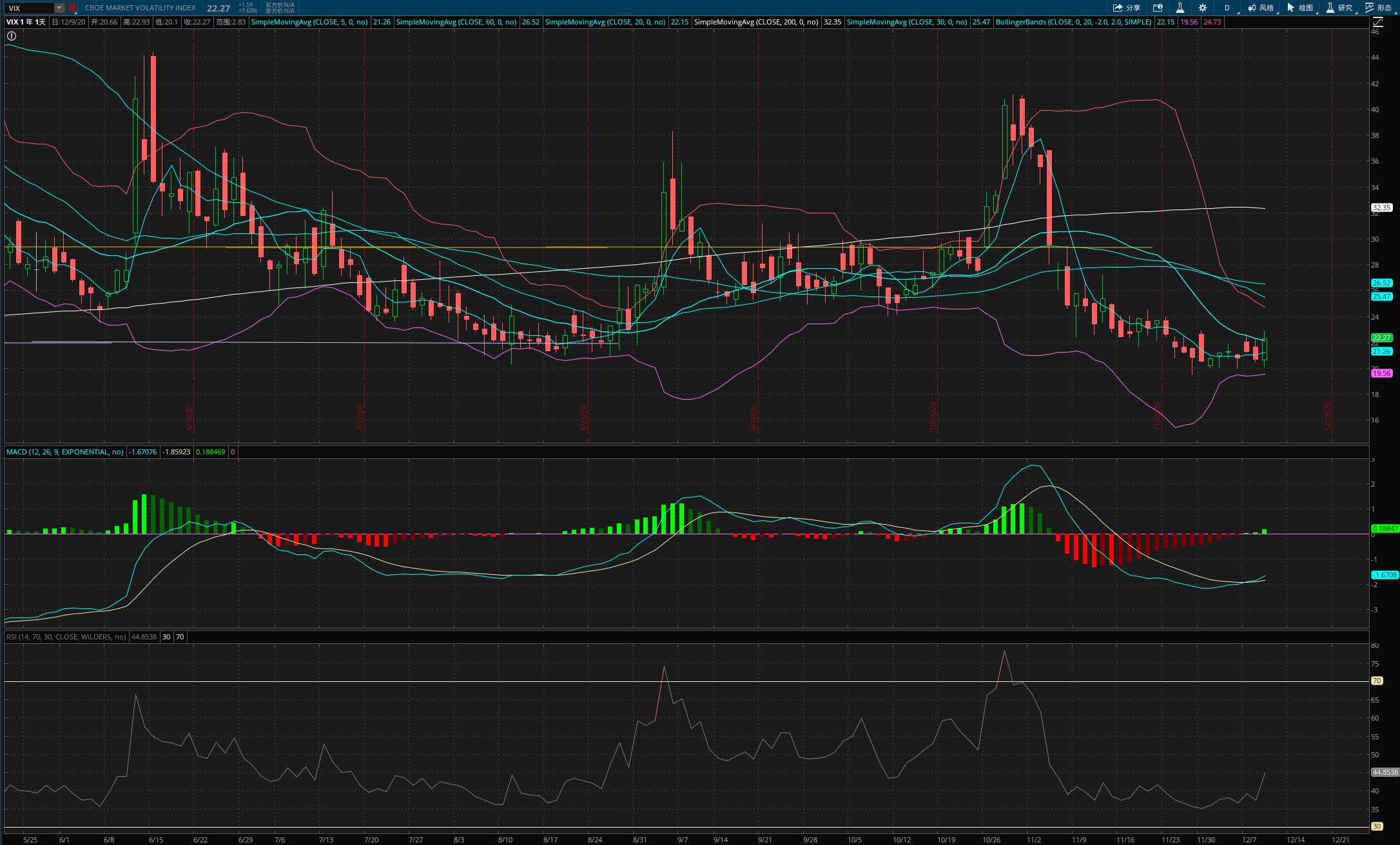Open the symbol info card icon

[1158, 8]
